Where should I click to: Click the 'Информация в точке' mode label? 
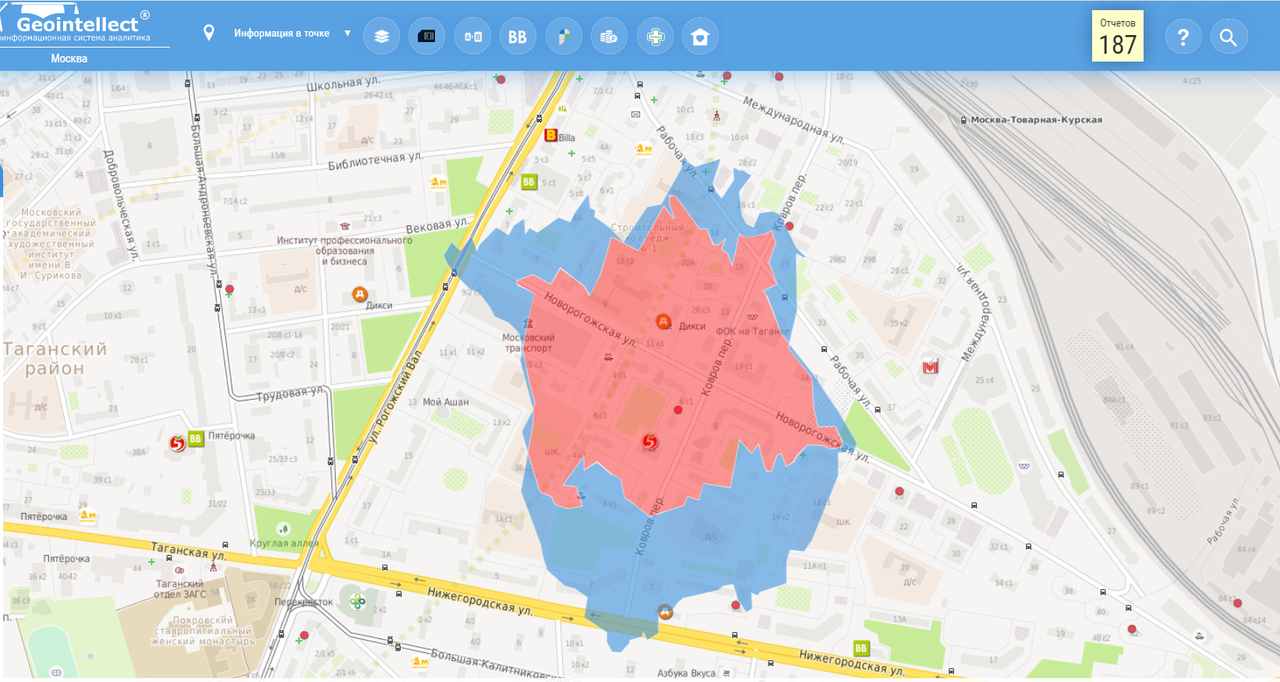(281, 33)
